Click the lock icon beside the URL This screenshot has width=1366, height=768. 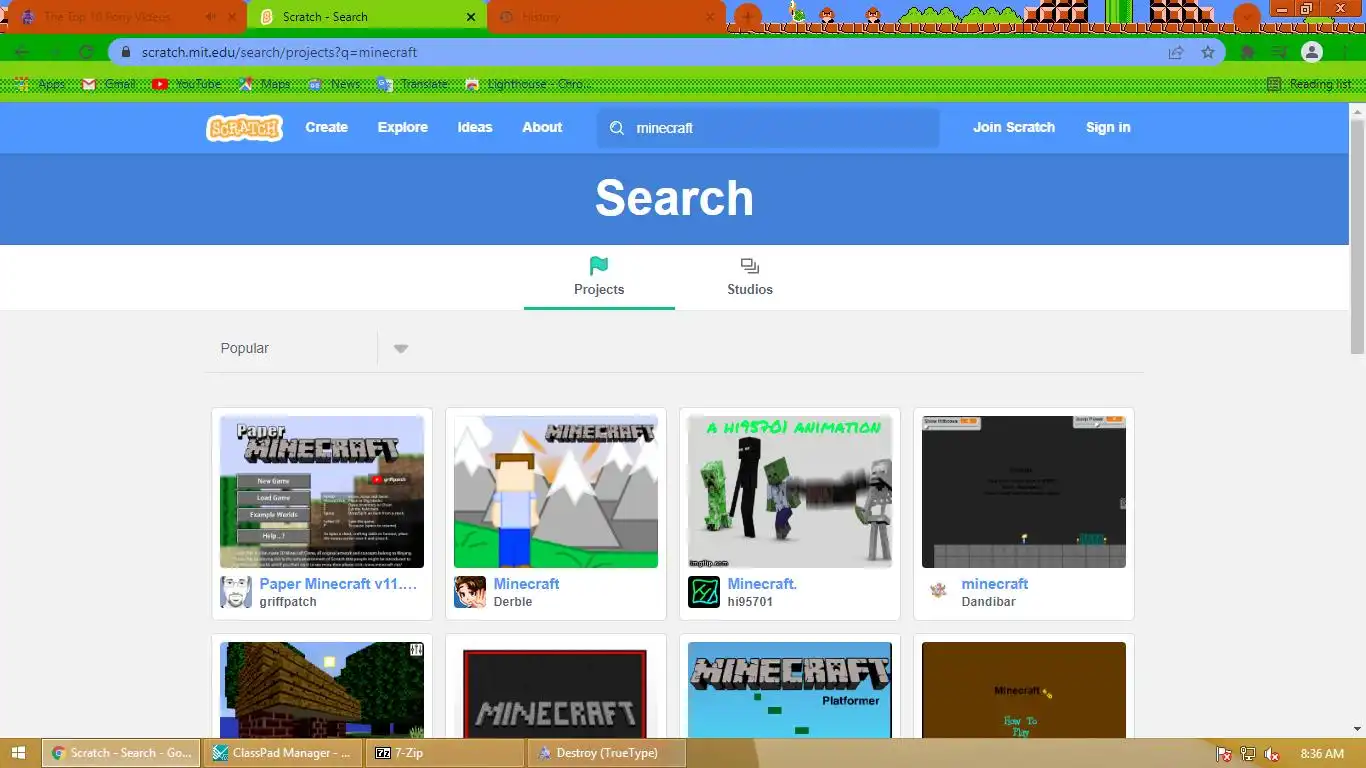tap(126, 52)
